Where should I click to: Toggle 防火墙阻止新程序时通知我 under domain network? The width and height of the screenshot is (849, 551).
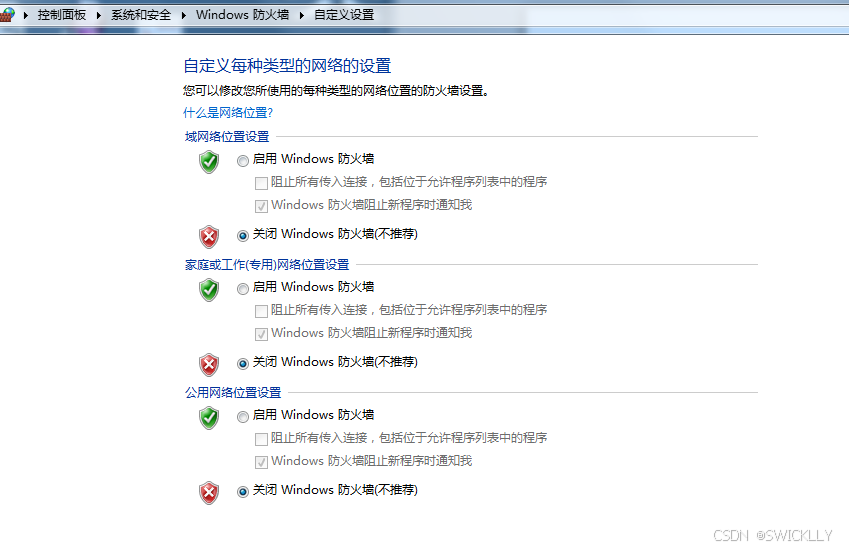(262, 206)
